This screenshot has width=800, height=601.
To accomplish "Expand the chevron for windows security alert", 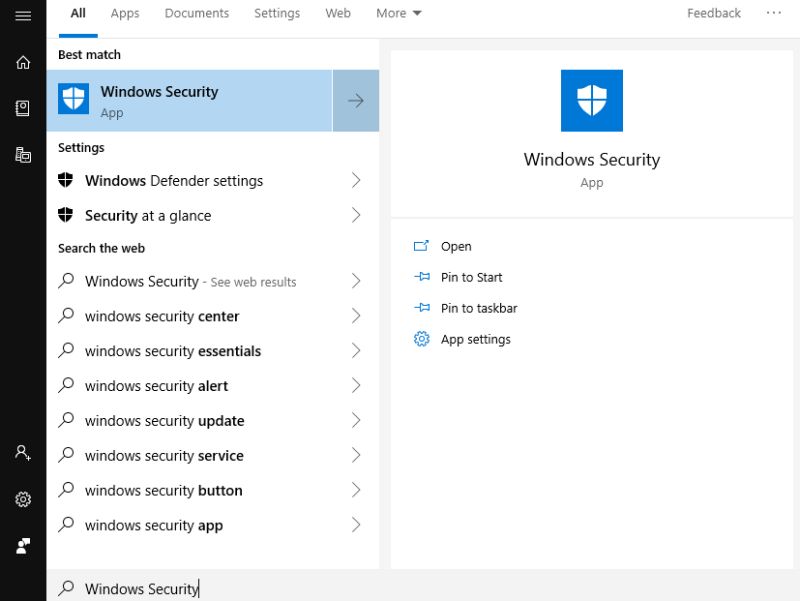I will (x=356, y=385).
